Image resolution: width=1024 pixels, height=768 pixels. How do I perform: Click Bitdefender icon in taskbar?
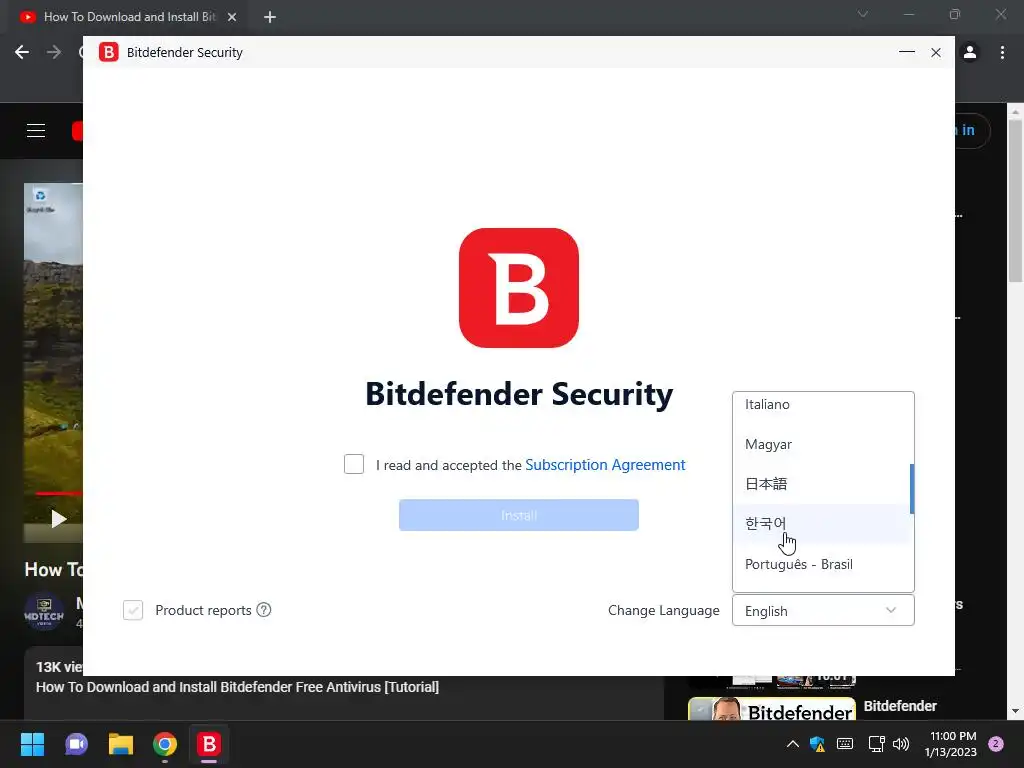point(209,744)
